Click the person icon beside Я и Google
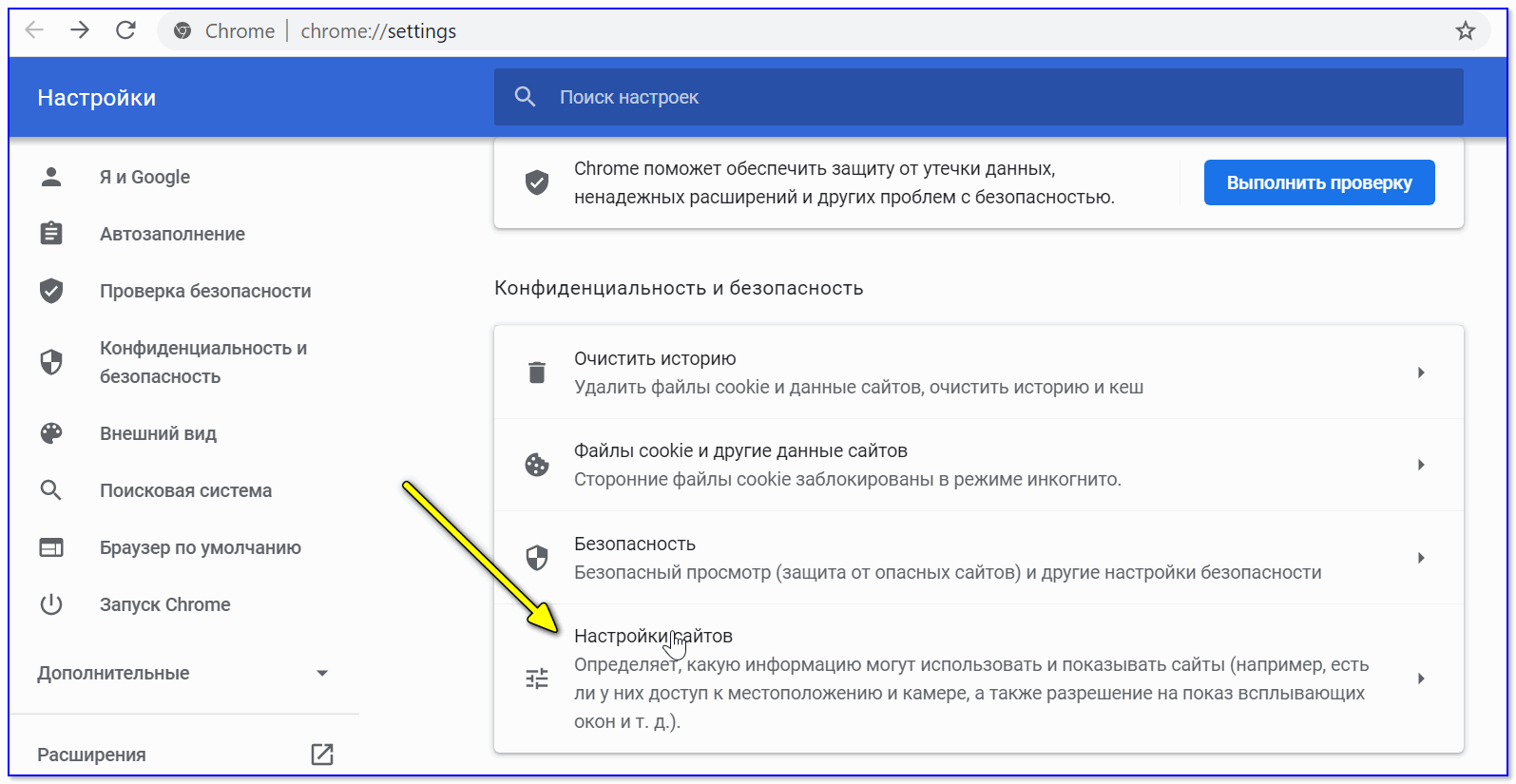The height and width of the screenshot is (784, 1516). (51, 177)
